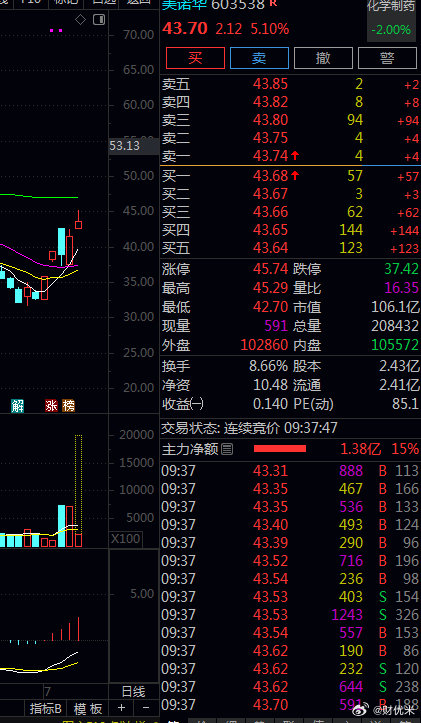Click the 警 alert button
Screen dimensions: 421x723
click(x=387, y=58)
